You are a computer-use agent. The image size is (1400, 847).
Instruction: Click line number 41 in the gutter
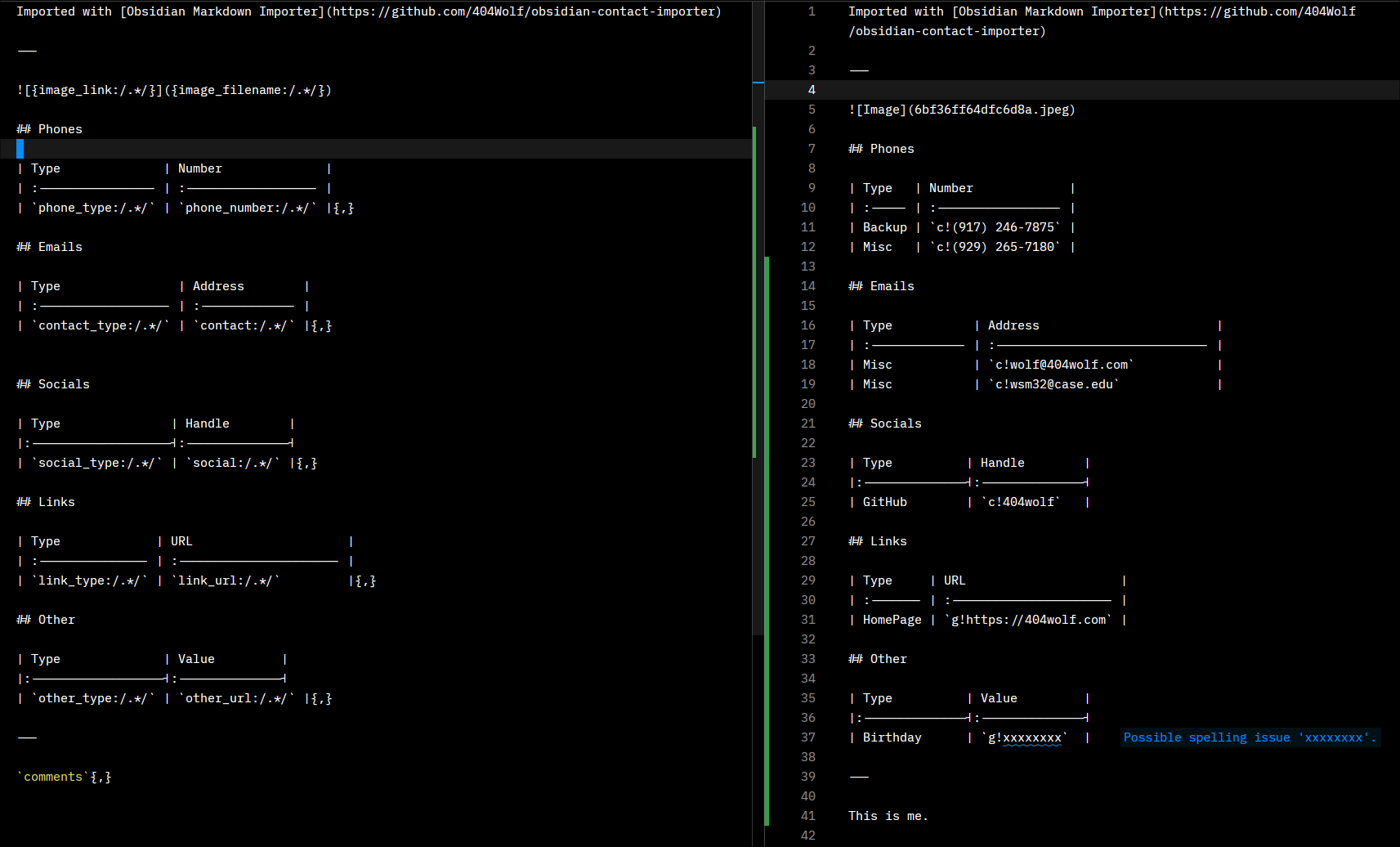807,816
